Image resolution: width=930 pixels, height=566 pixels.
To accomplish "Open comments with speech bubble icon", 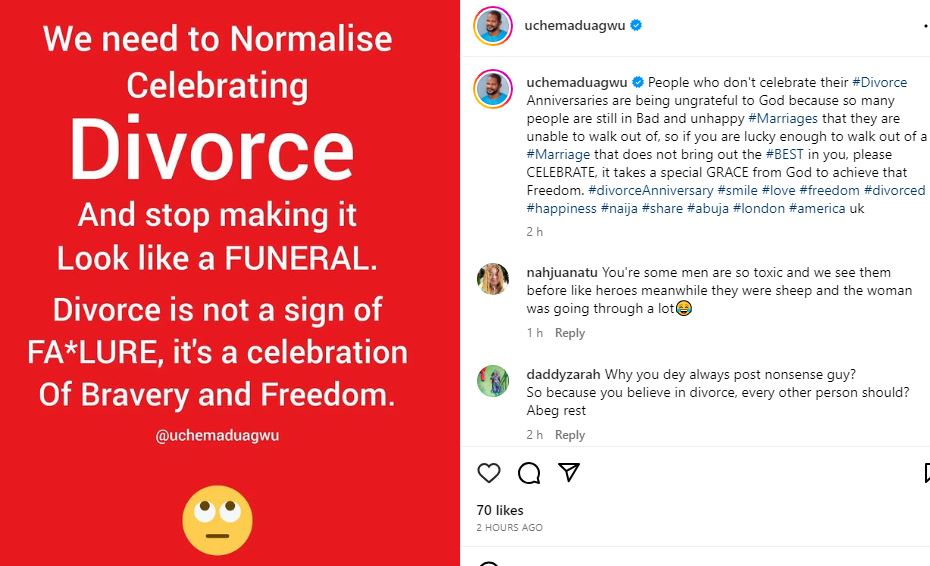I will tap(529, 473).
